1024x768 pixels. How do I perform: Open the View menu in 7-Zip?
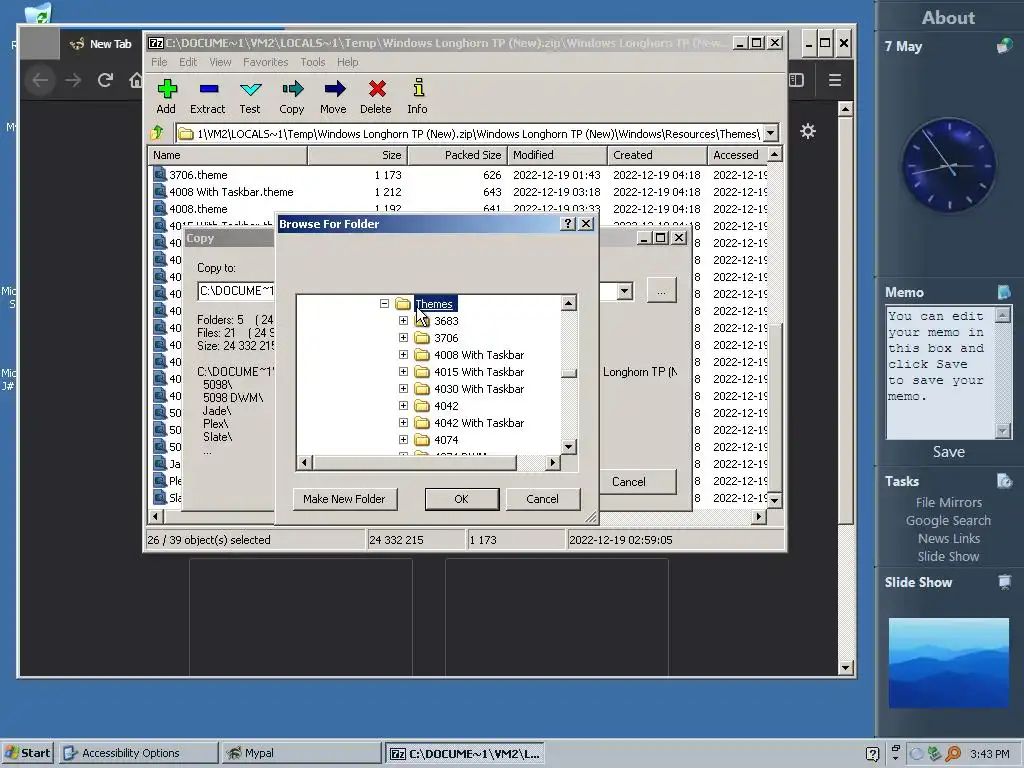[220, 62]
